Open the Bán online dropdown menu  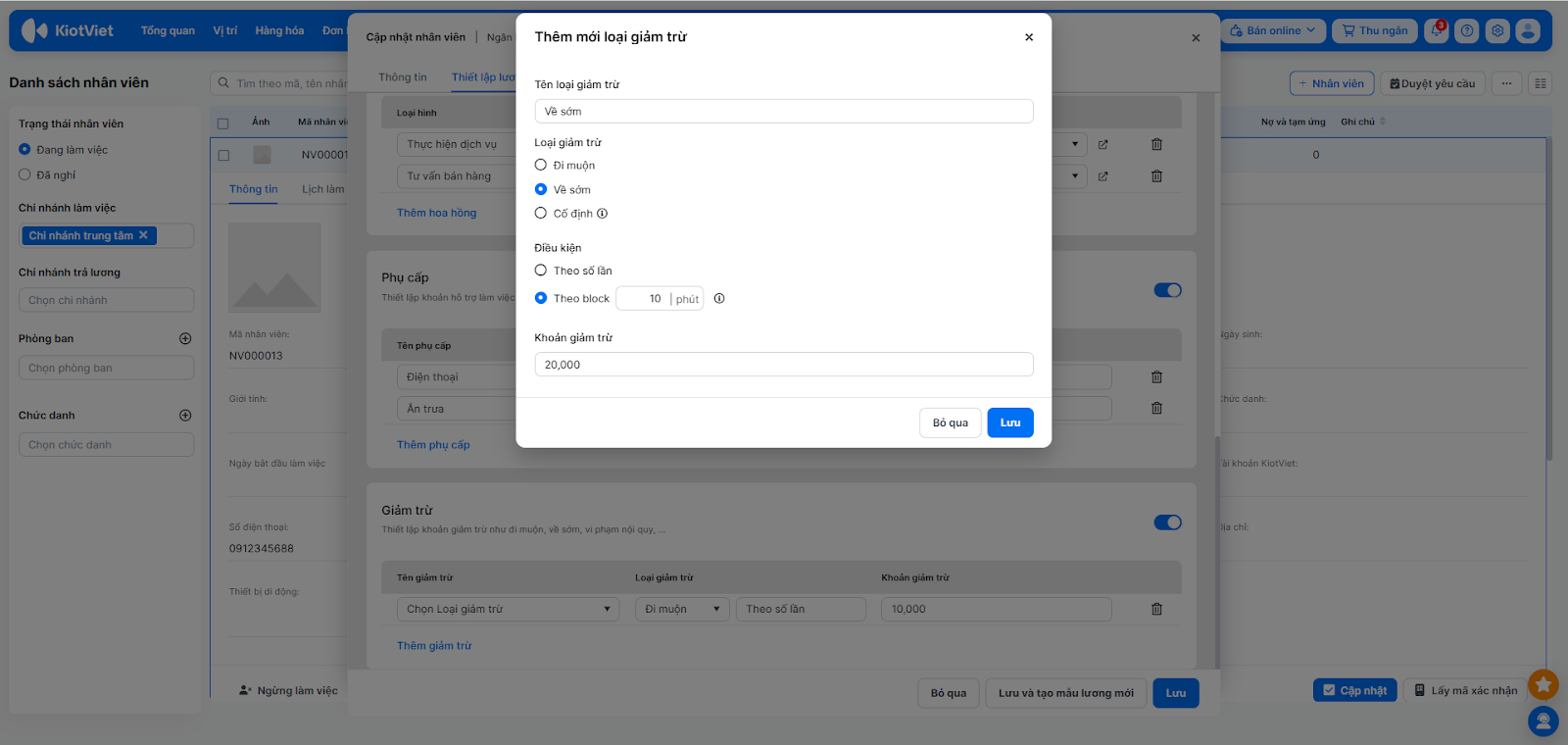pyautogui.click(x=1273, y=30)
